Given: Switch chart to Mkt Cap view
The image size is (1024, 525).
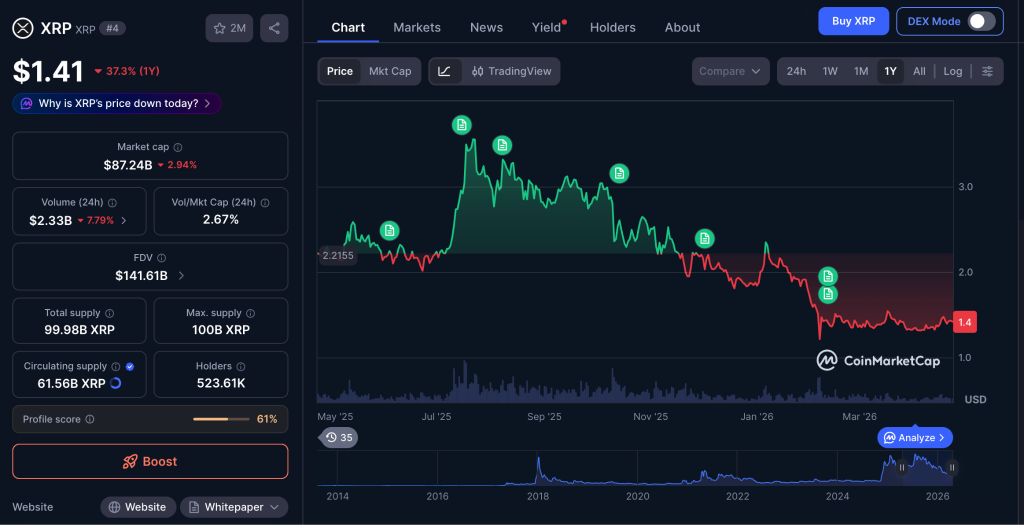Looking at the screenshot, I should click(x=390, y=71).
